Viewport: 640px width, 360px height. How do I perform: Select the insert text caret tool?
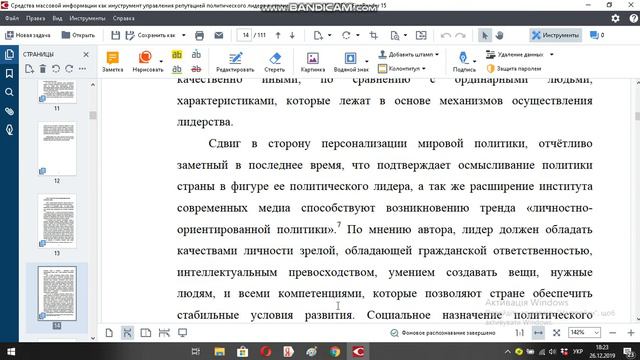(x=196, y=54)
